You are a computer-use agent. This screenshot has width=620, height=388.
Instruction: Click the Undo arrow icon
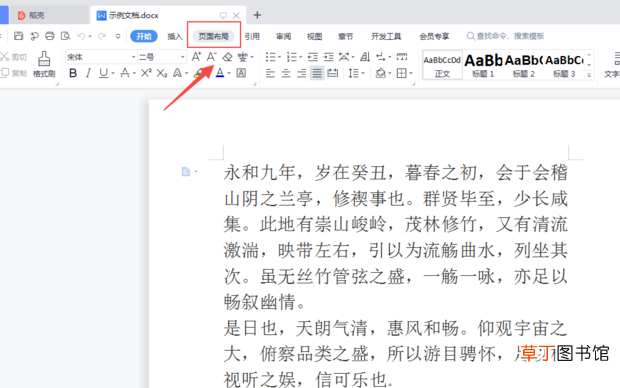click(x=81, y=36)
